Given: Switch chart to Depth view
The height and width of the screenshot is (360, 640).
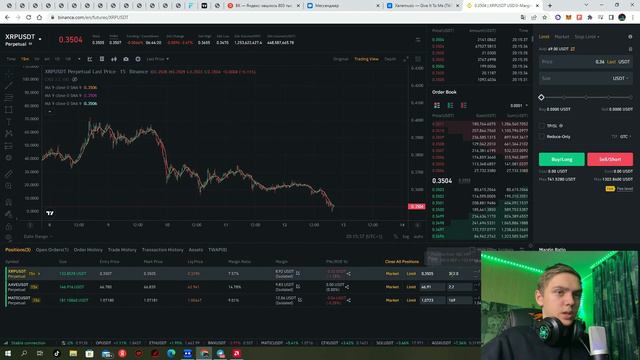Looking at the screenshot, I should coord(390,59).
